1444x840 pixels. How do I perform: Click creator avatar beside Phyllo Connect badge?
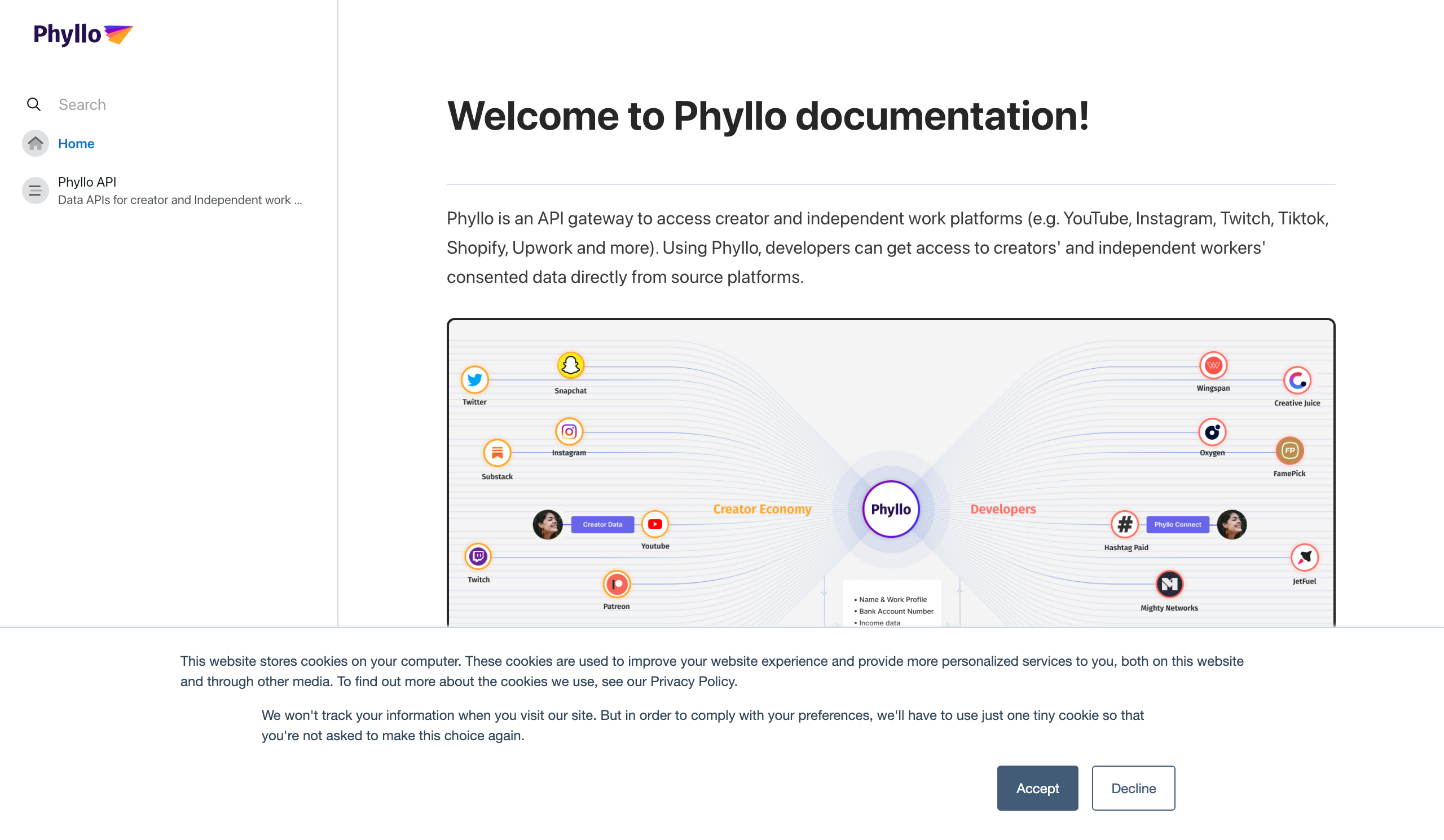tap(1231, 524)
